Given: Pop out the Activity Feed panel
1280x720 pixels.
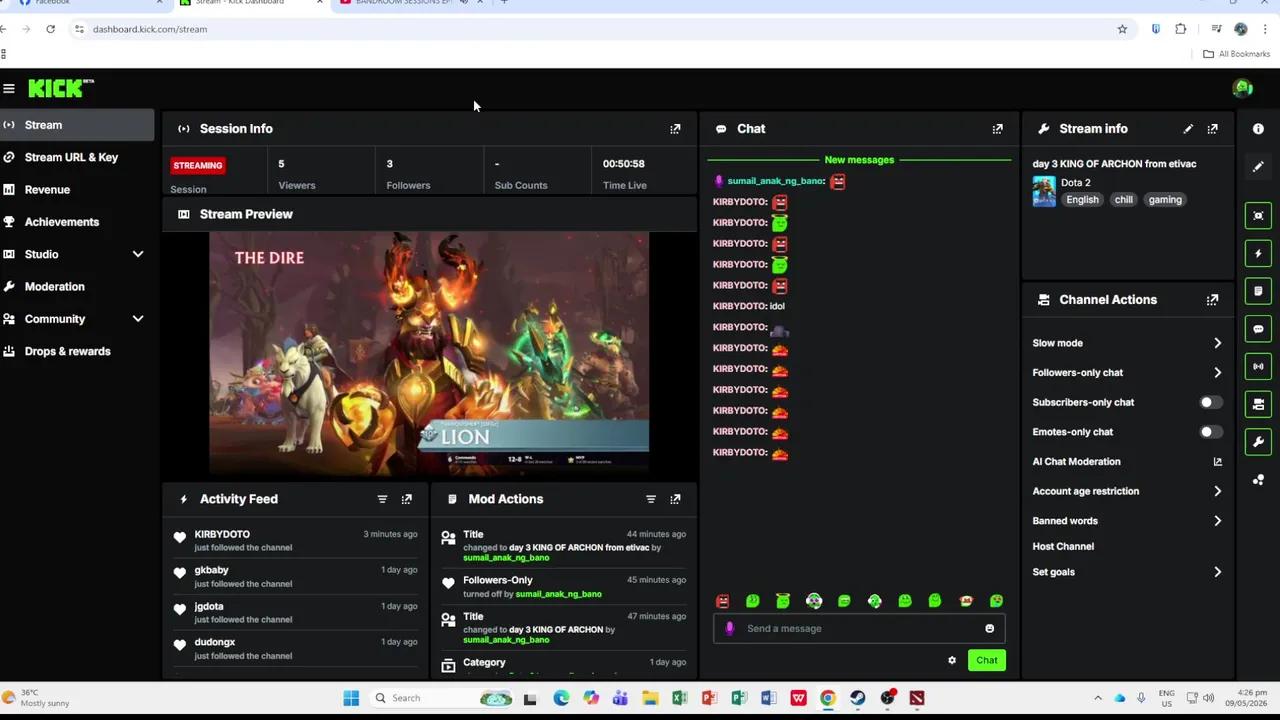Looking at the screenshot, I should click(407, 499).
